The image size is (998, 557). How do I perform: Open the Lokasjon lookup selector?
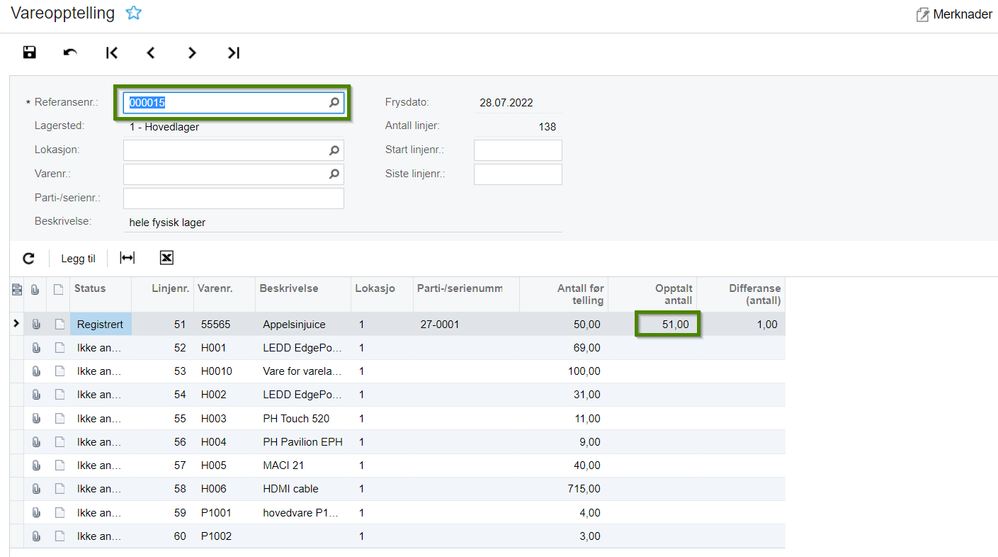[334, 150]
